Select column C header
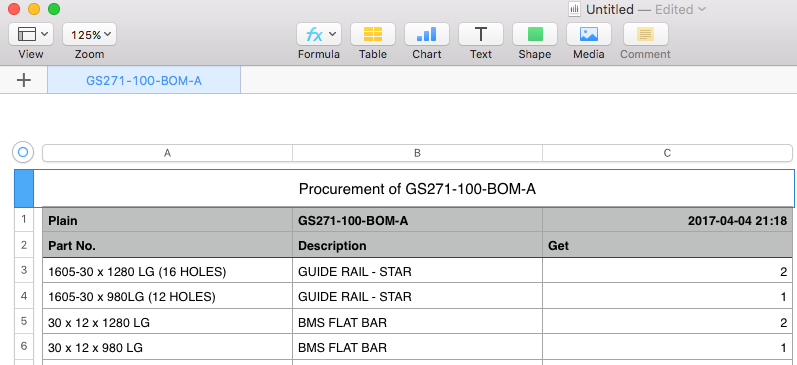797x365 pixels. [x=667, y=153]
